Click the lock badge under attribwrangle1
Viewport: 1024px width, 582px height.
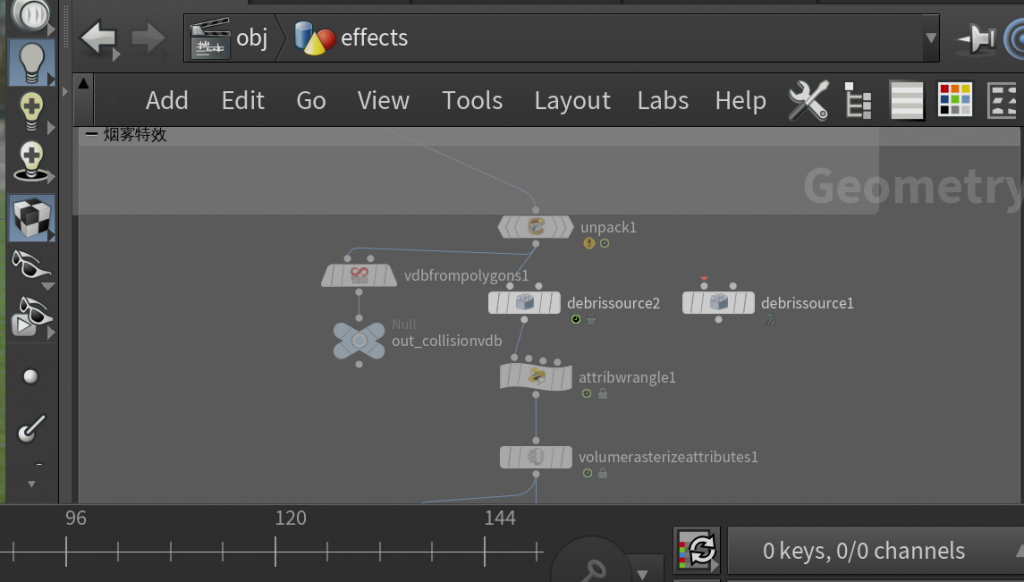coord(603,394)
